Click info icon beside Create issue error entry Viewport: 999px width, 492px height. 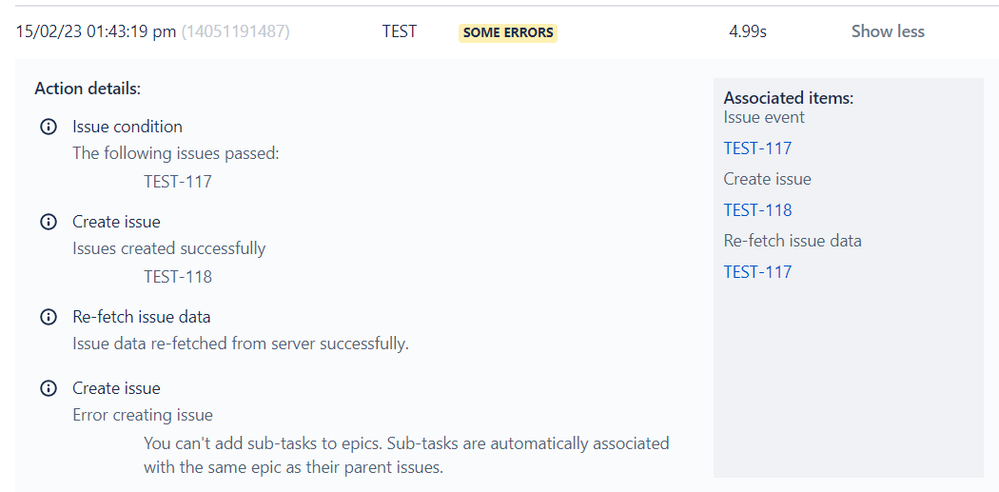pyautogui.click(x=48, y=388)
